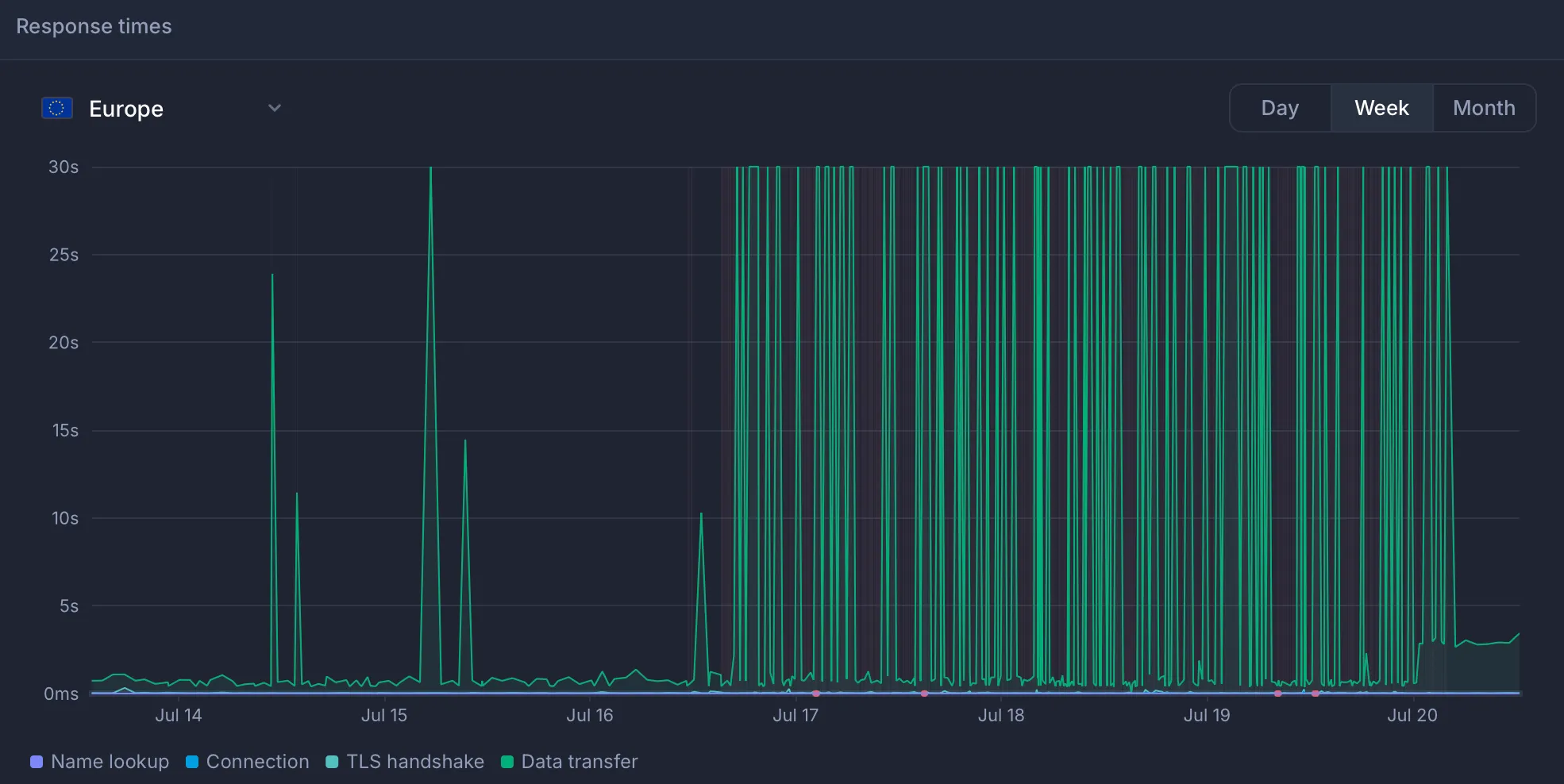
Task: Expand the region selector chevron
Action: [x=275, y=108]
